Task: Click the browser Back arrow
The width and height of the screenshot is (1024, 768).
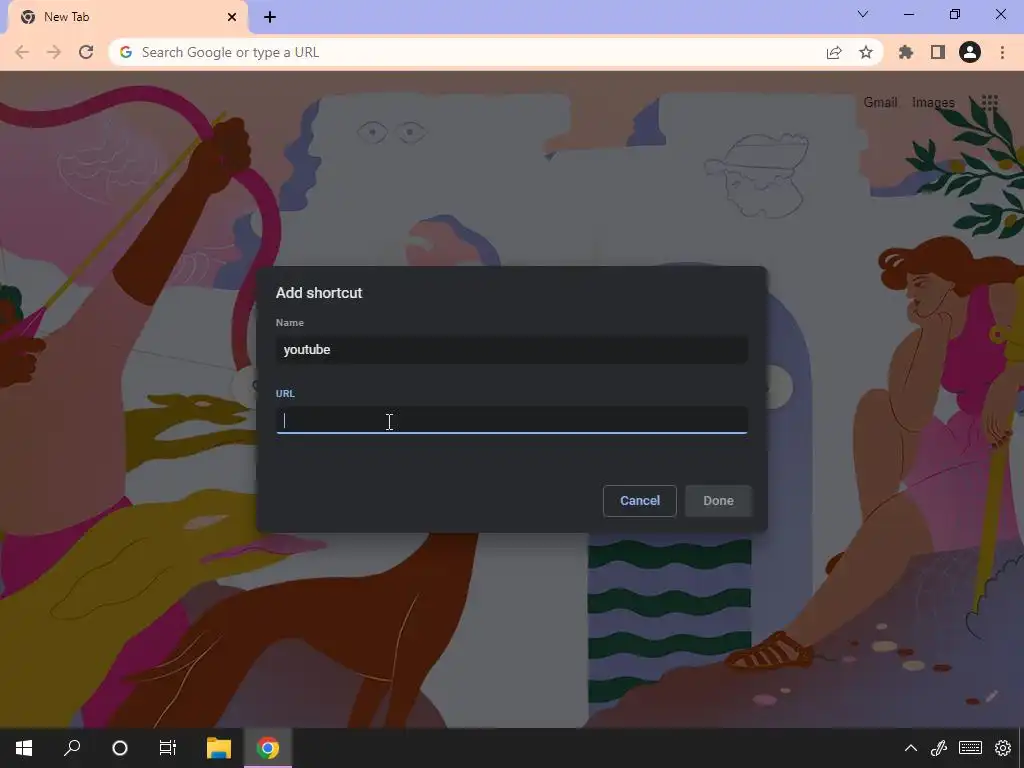Action: click(x=22, y=52)
